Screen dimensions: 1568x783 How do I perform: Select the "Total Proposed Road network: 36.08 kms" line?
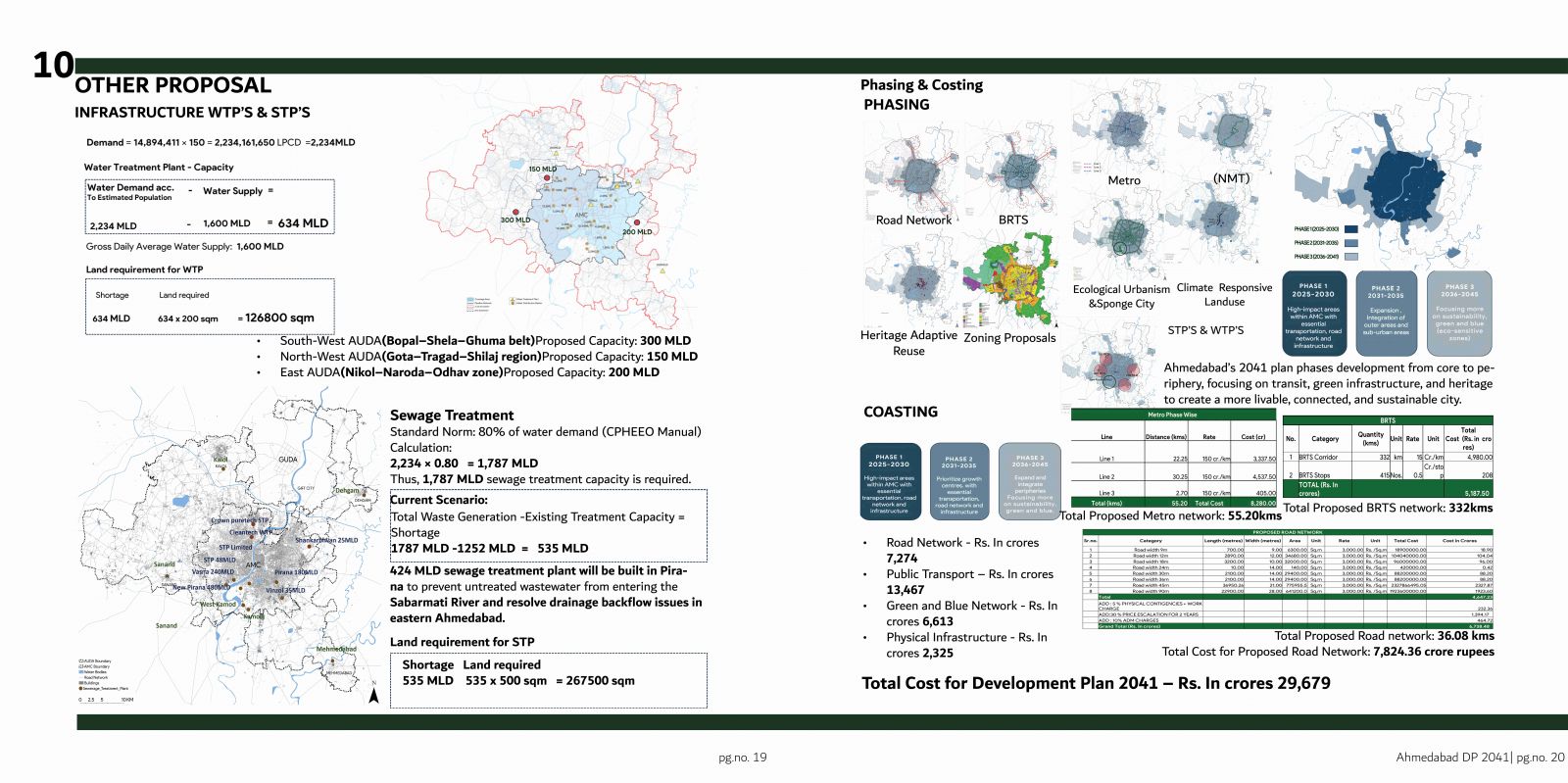[1384, 636]
